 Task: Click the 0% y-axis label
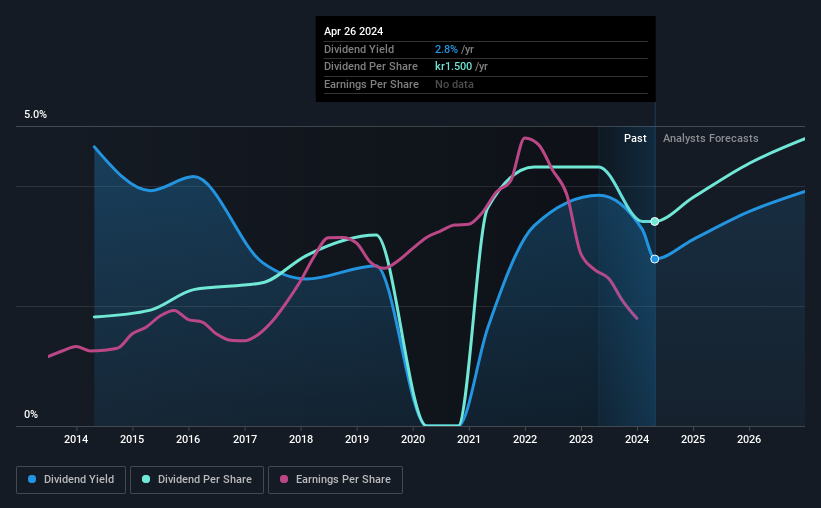(31, 414)
